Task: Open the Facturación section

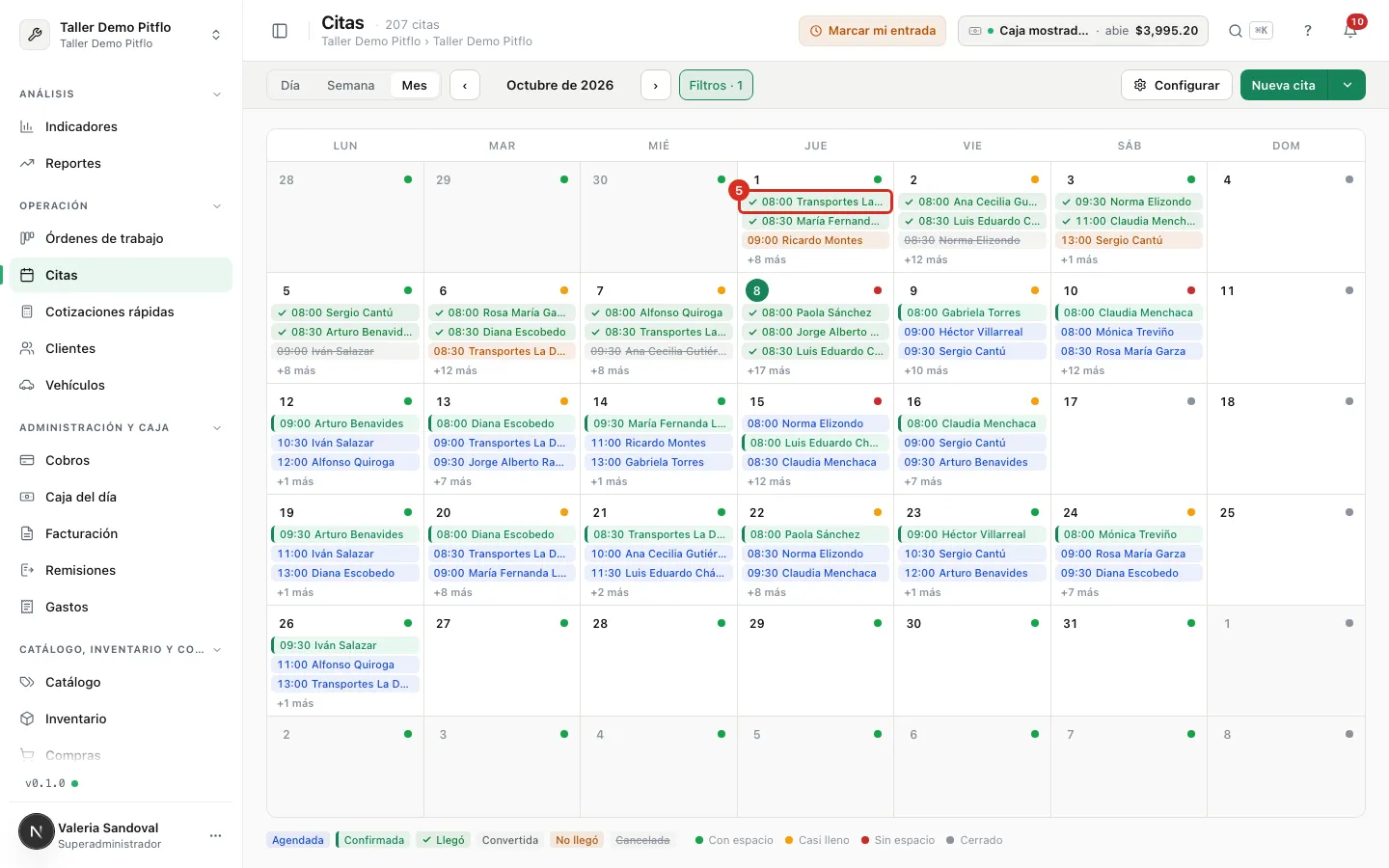Action: (x=121, y=533)
